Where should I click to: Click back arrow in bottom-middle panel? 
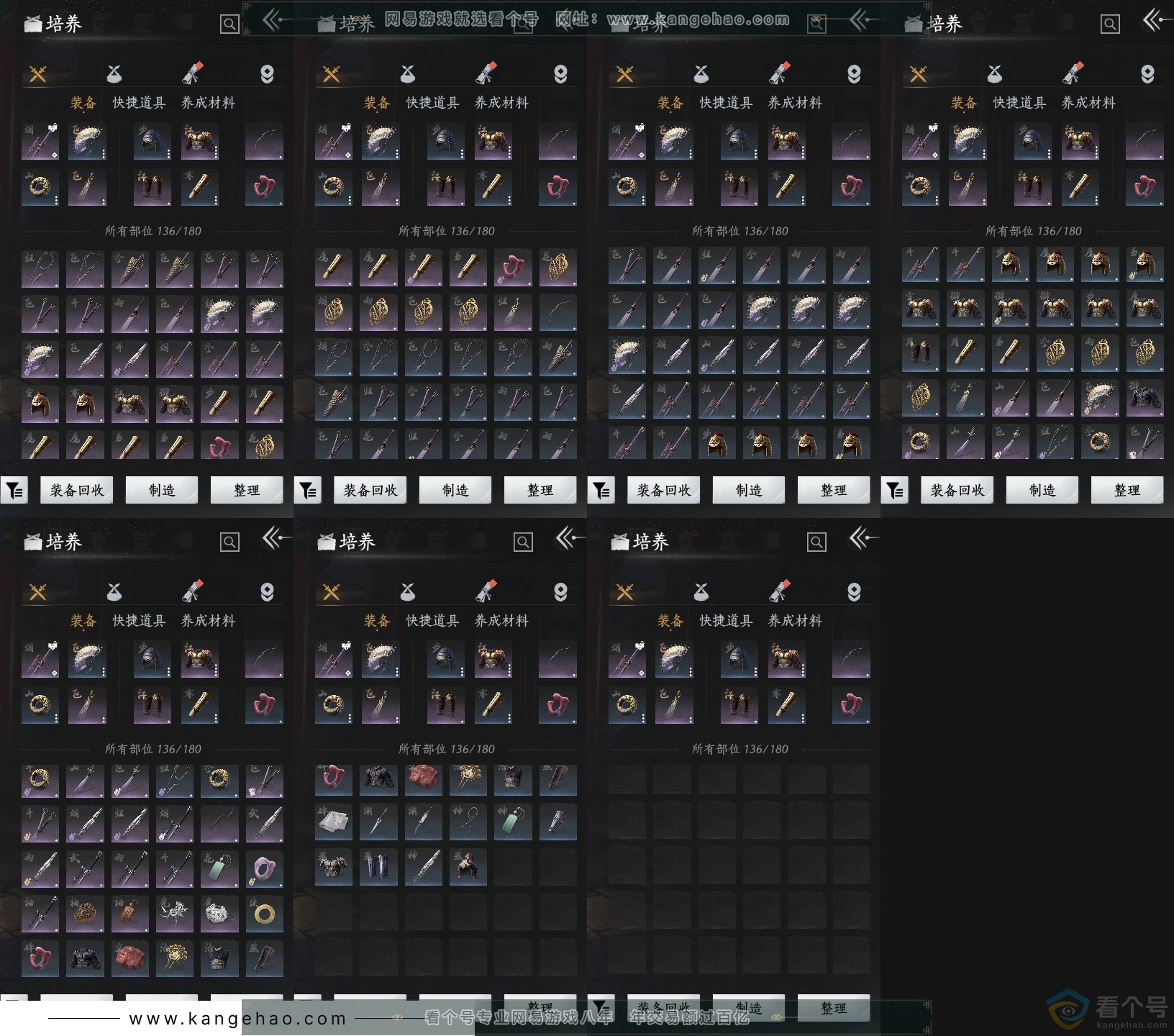(569, 538)
